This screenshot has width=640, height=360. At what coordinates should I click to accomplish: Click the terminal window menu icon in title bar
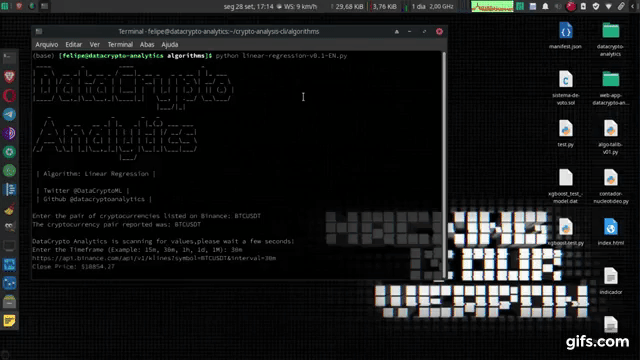pyautogui.click(x=39, y=31)
